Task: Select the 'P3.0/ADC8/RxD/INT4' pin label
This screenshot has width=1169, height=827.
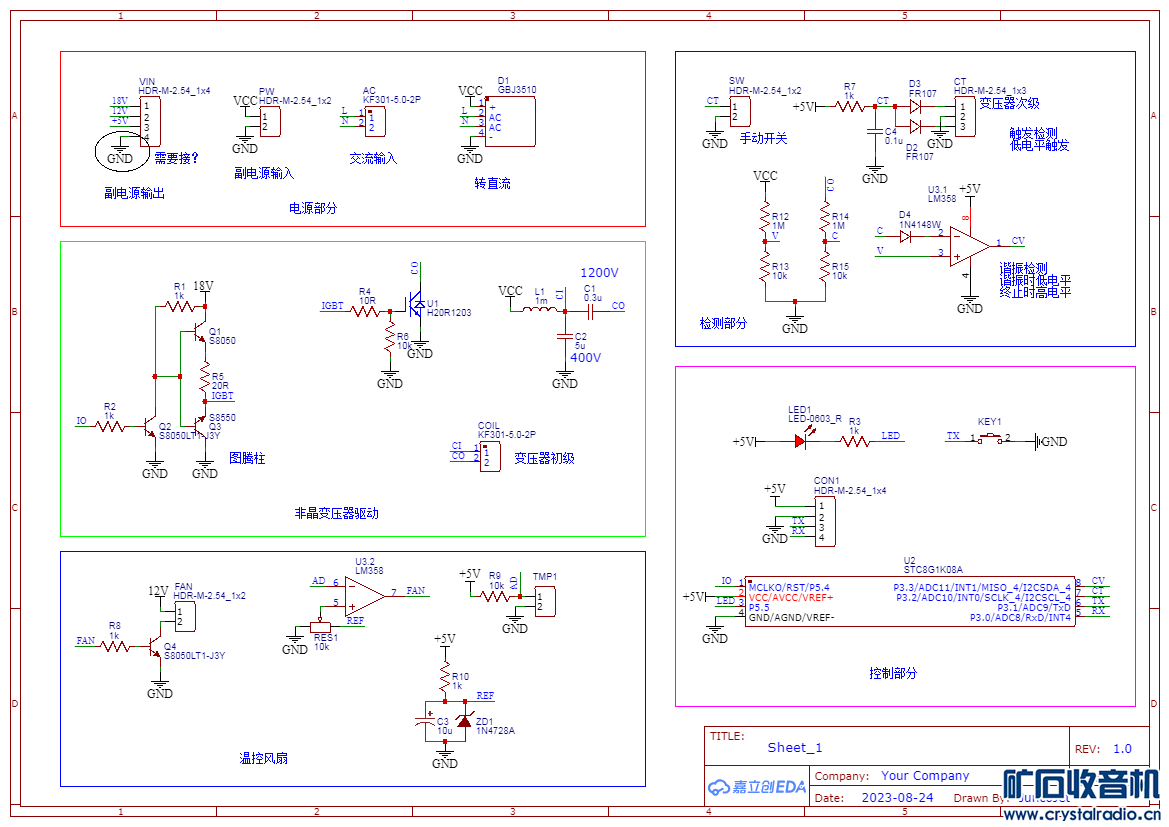Action: coord(1020,617)
